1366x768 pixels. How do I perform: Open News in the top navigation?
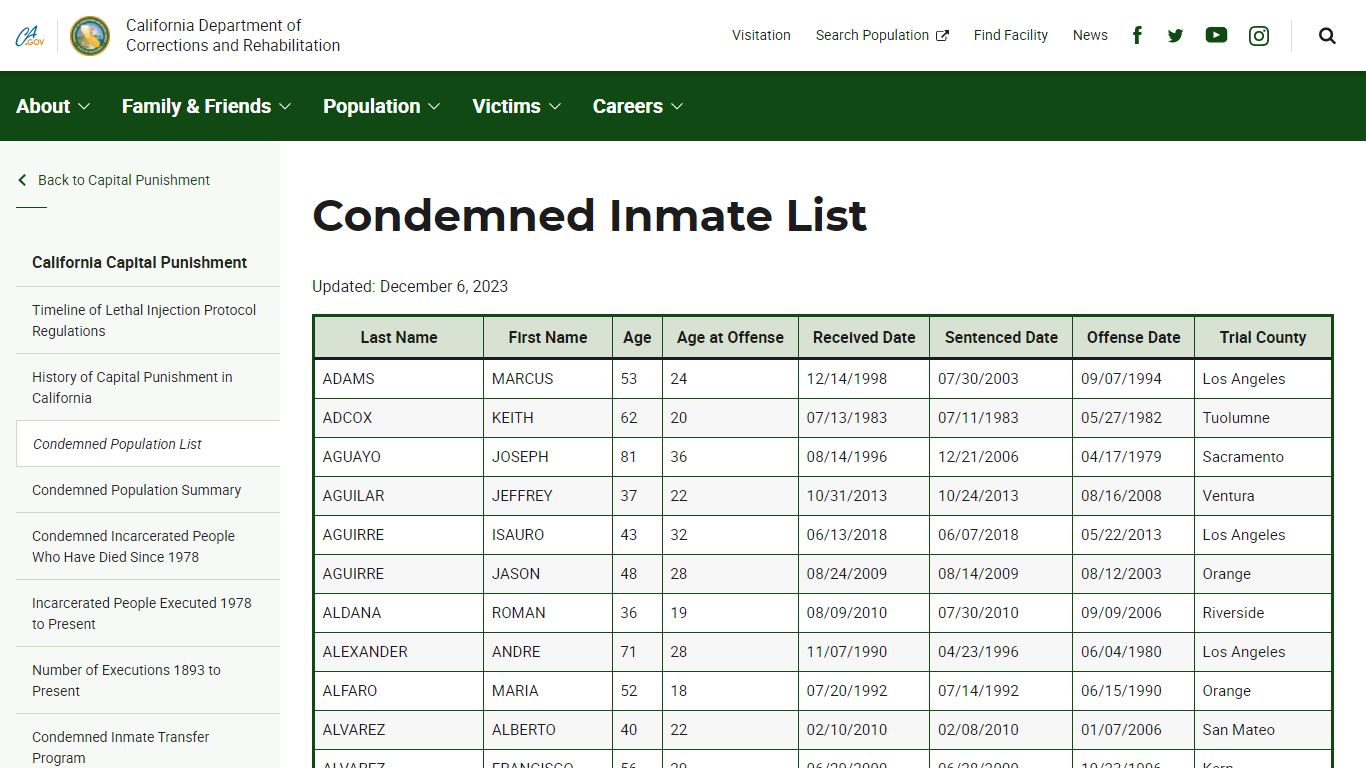click(1090, 35)
